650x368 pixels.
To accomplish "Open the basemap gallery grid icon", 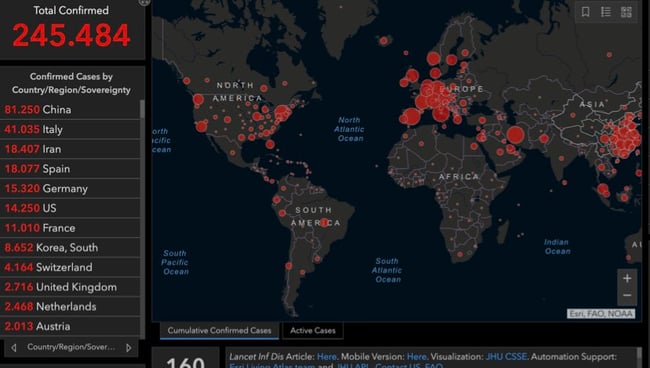I will click(x=626, y=12).
